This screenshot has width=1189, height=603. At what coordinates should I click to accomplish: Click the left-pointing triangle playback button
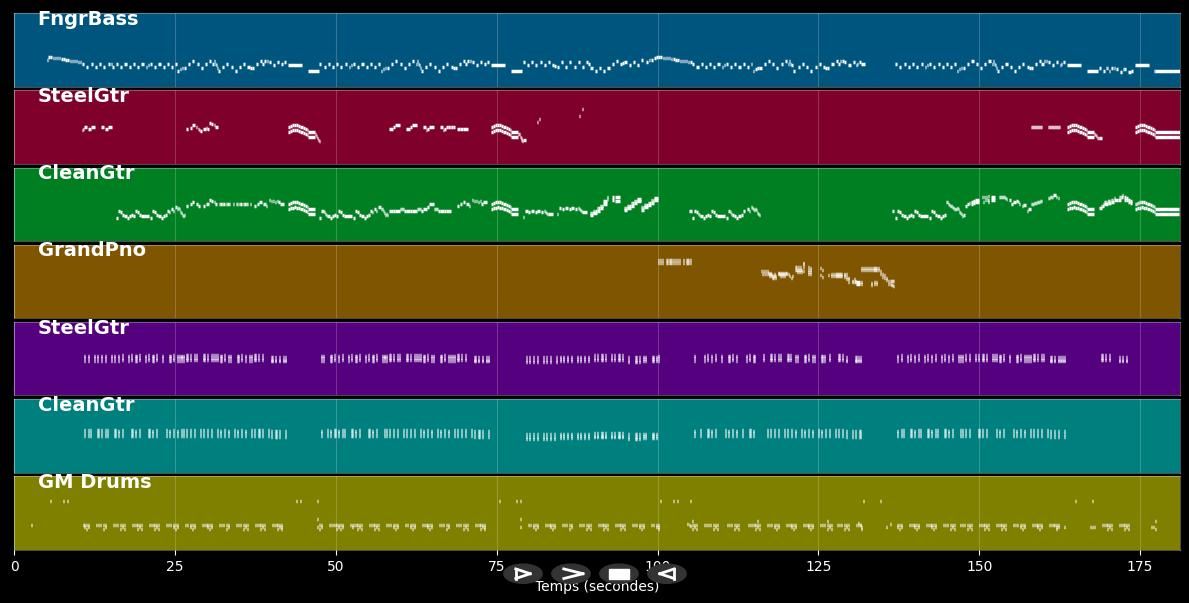coord(667,574)
